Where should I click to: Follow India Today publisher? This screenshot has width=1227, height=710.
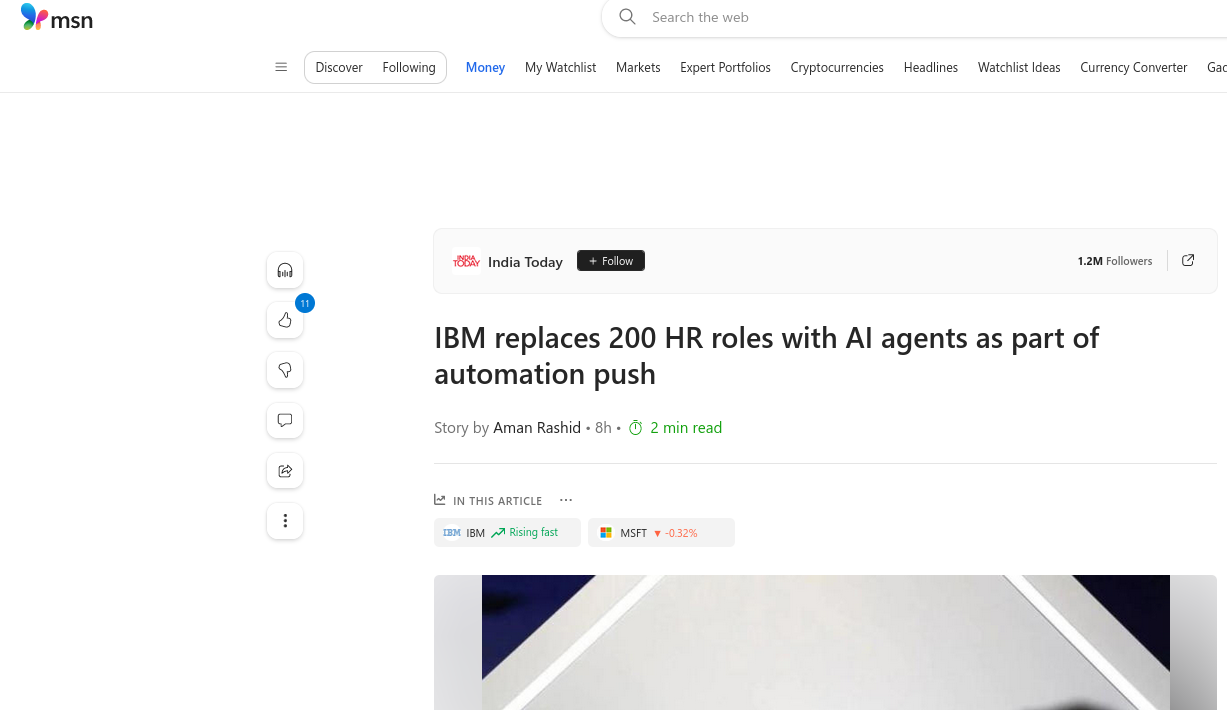611,261
